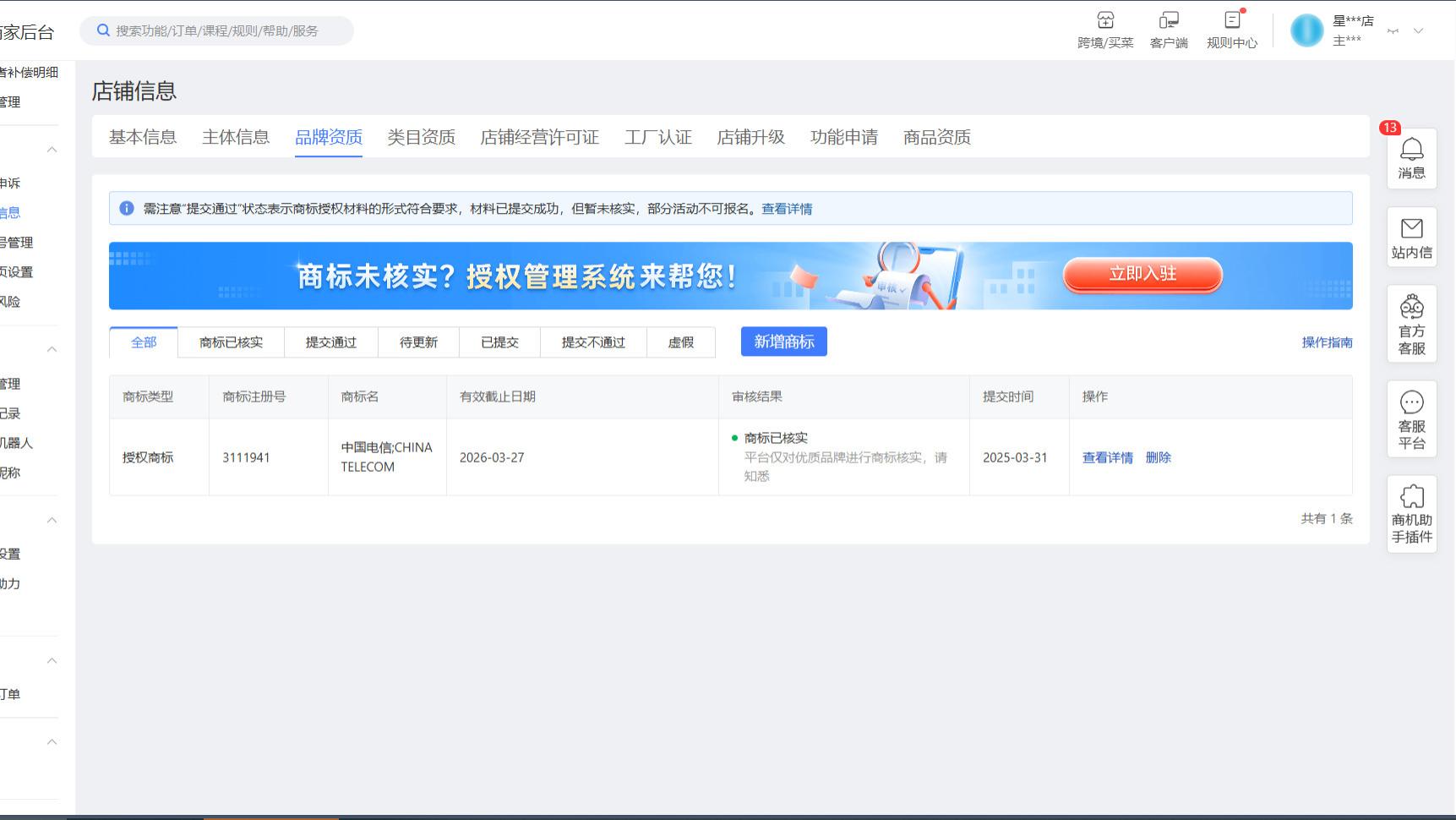This screenshot has width=1456, height=820.
Task: Click the 新增商标 button
Action: 783,342
